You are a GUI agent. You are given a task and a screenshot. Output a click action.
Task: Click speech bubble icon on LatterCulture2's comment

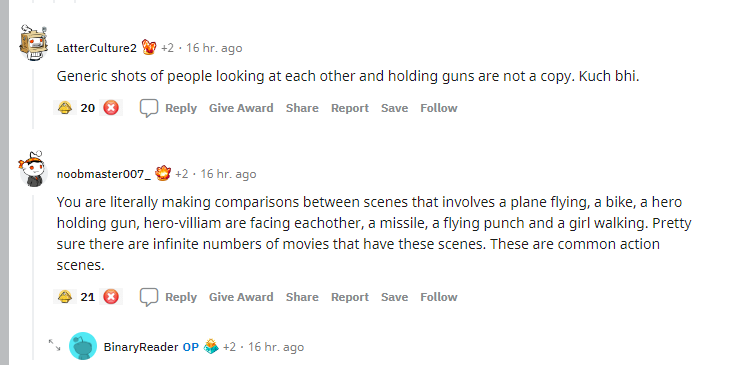148,109
